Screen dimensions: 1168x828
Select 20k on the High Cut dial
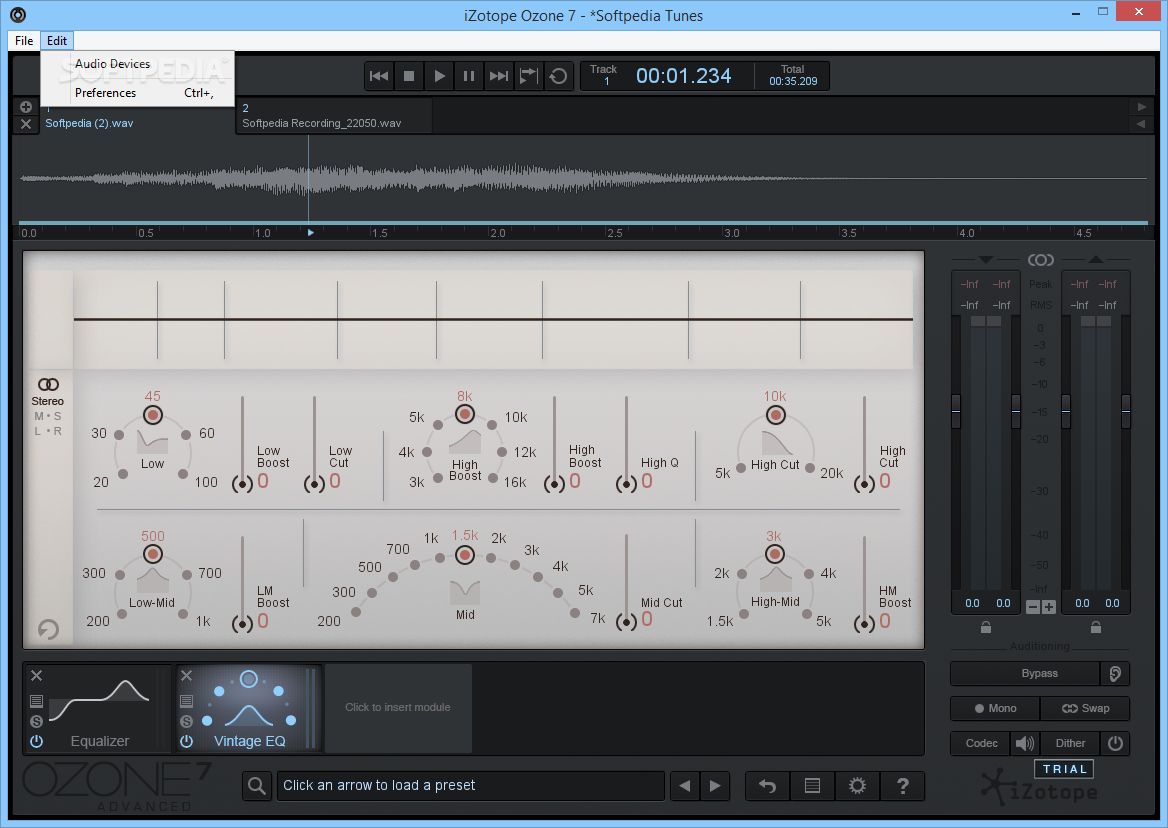tap(810, 468)
